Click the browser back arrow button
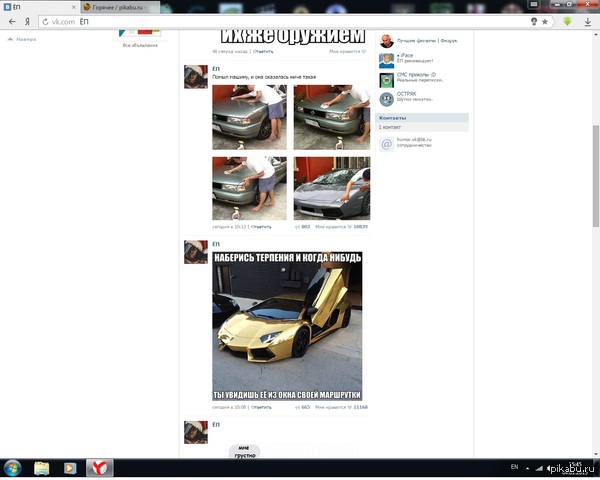 coord(11,21)
